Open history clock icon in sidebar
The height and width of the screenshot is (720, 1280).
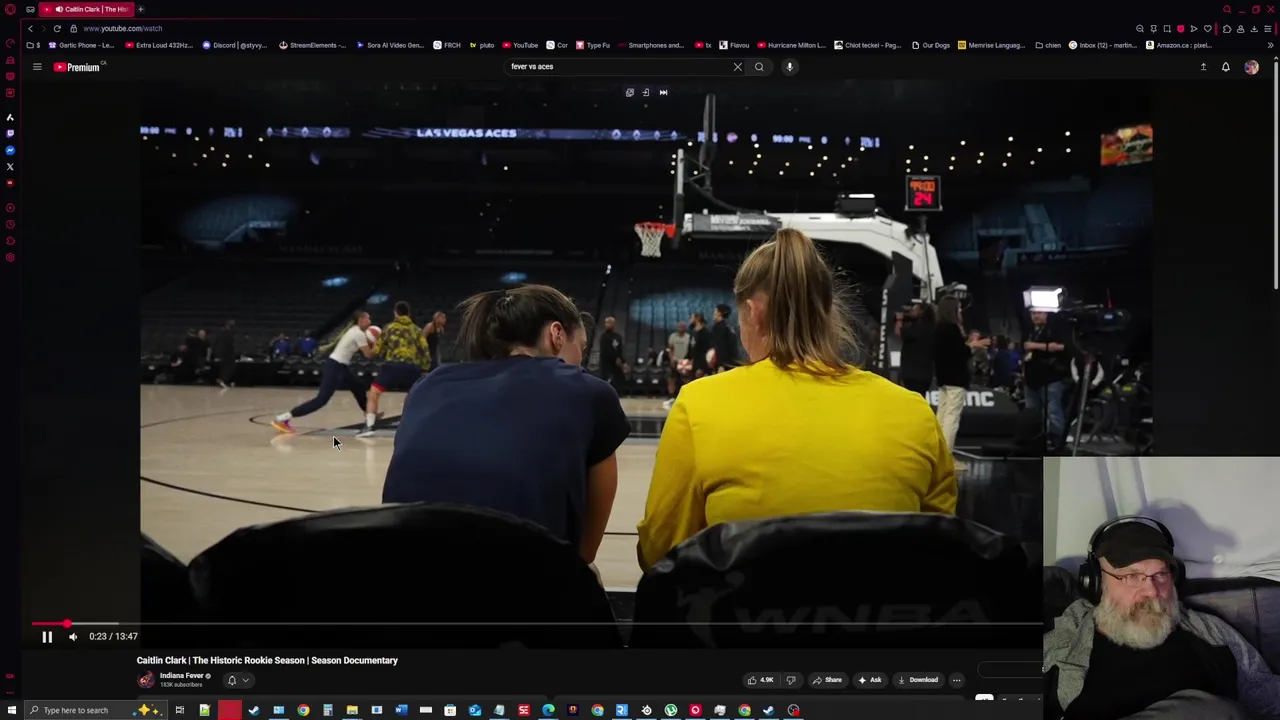point(10,224)
